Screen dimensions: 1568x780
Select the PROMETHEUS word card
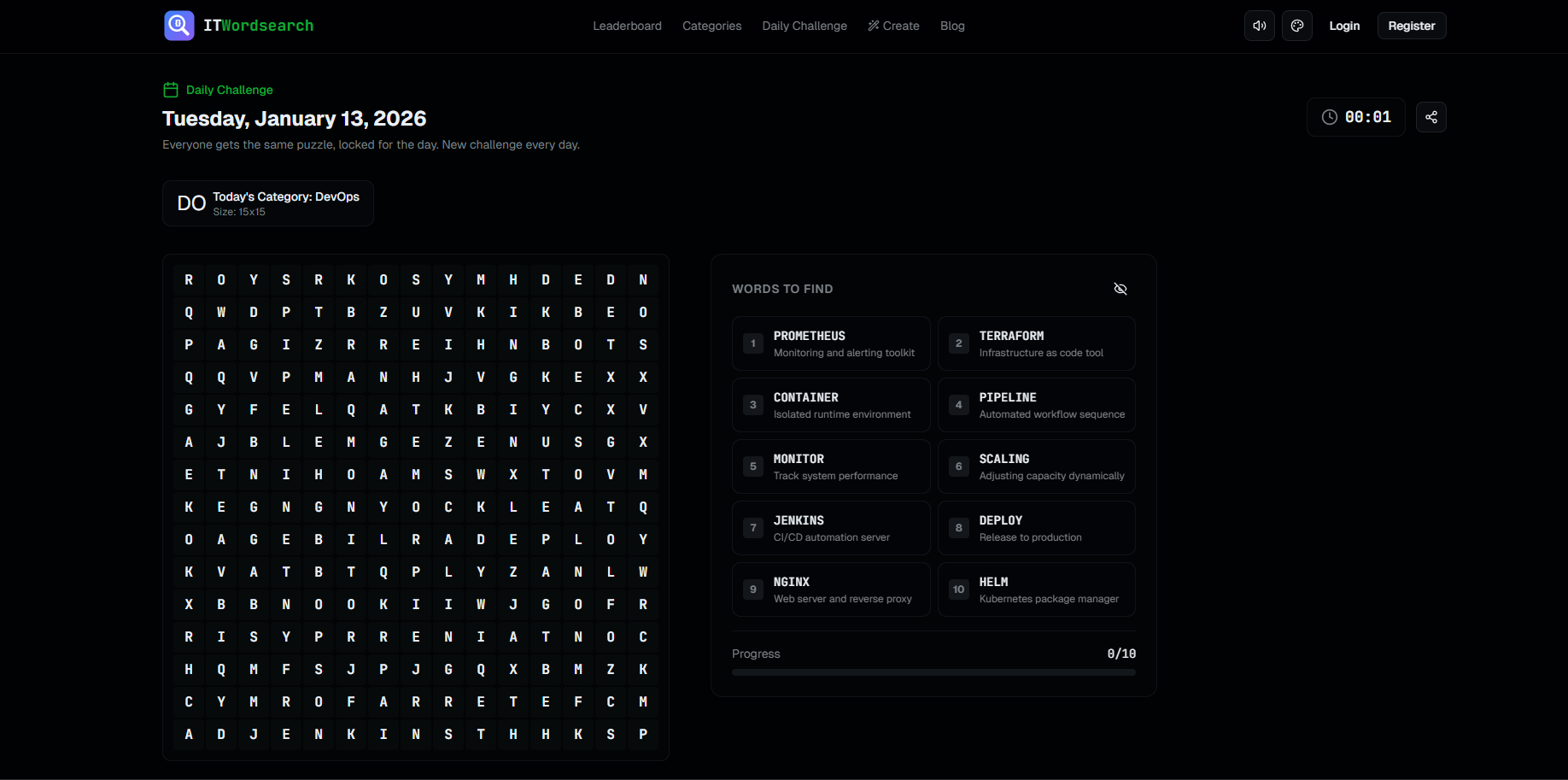[x=830, y=343]
